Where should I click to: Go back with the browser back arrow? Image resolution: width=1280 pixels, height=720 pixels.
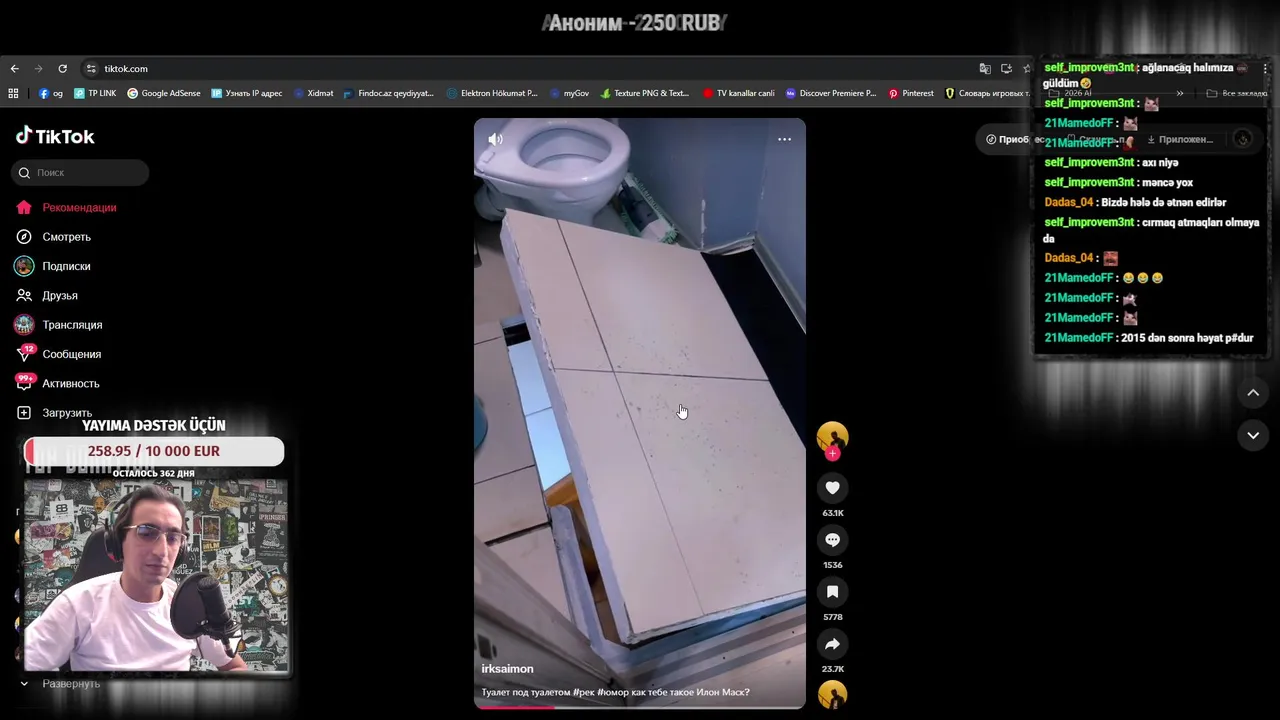14,69
